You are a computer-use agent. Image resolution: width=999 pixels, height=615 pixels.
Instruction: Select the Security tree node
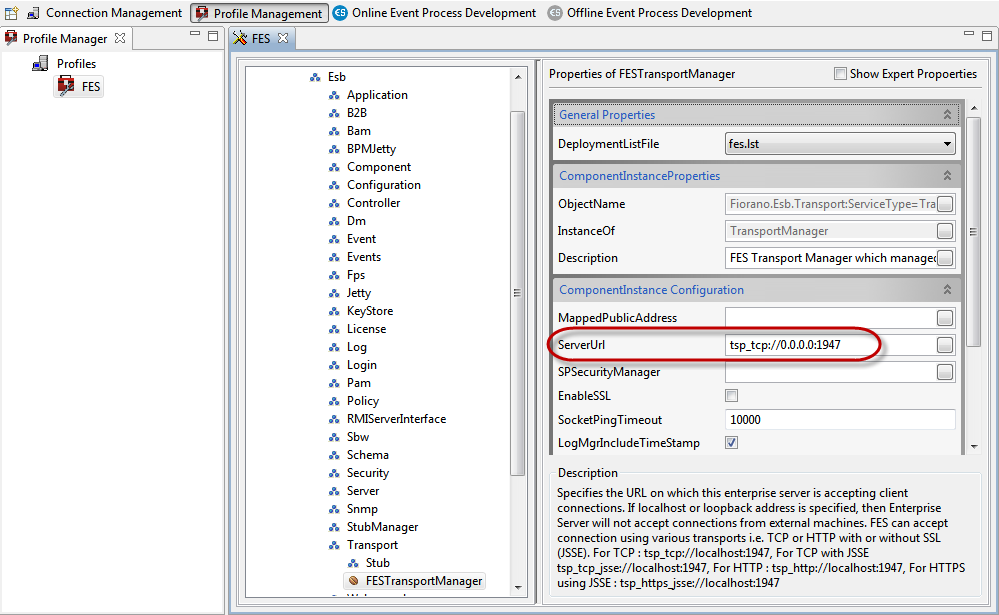point(368,473)
